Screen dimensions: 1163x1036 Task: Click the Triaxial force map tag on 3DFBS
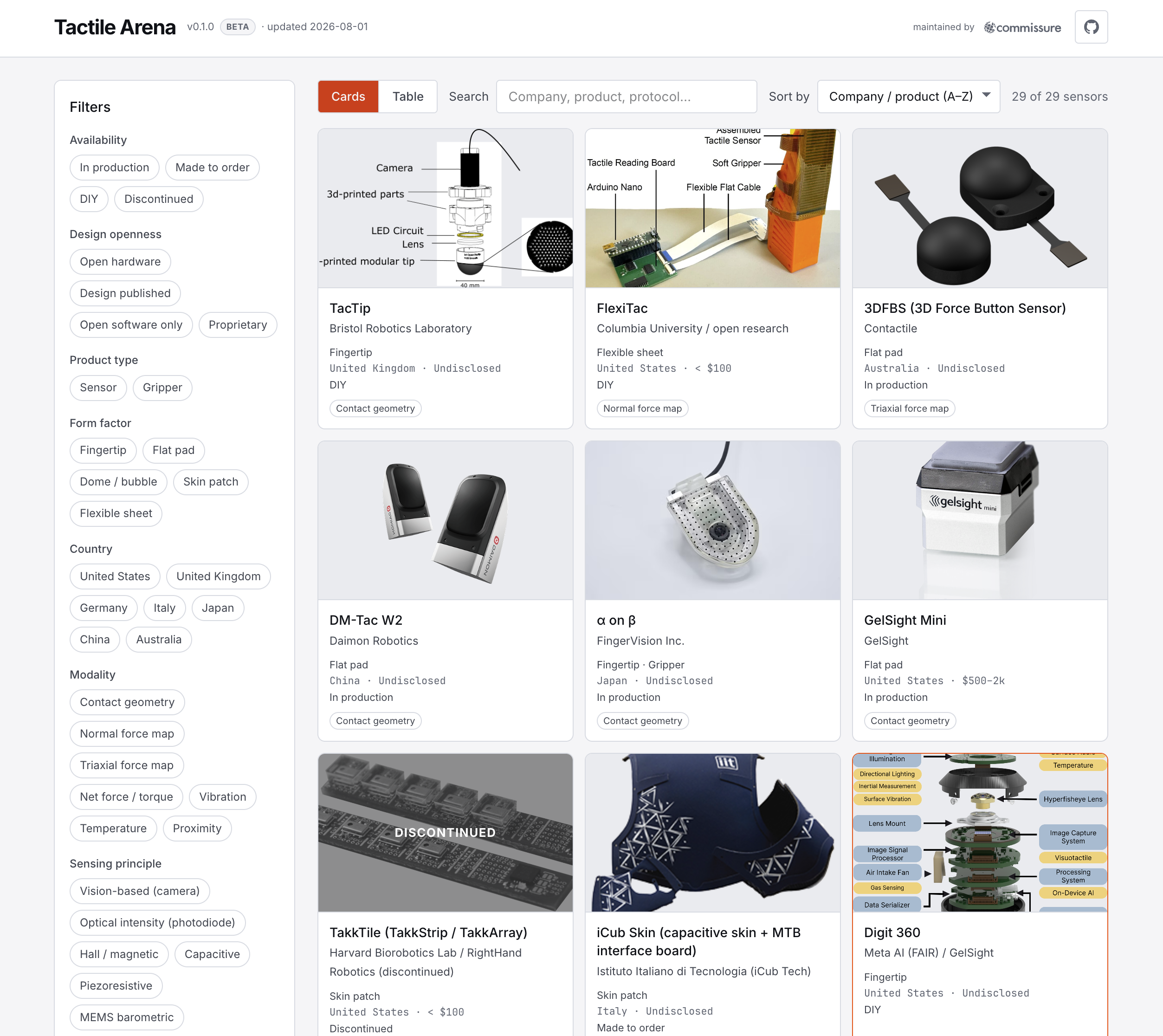tap(909, 409)
